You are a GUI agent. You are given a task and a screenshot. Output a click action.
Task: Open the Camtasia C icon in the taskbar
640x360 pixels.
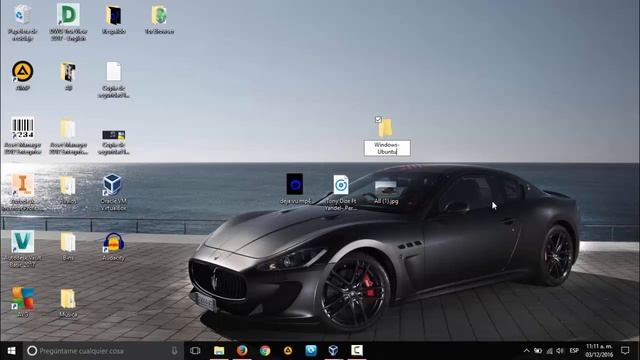pyautogui.click(x=357, y=351)
